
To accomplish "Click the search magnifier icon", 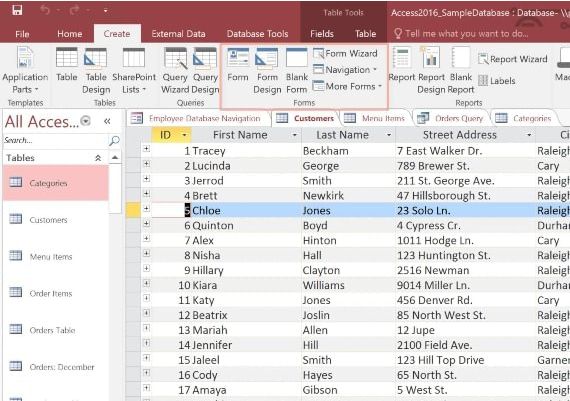I will [x=114, y=140].
